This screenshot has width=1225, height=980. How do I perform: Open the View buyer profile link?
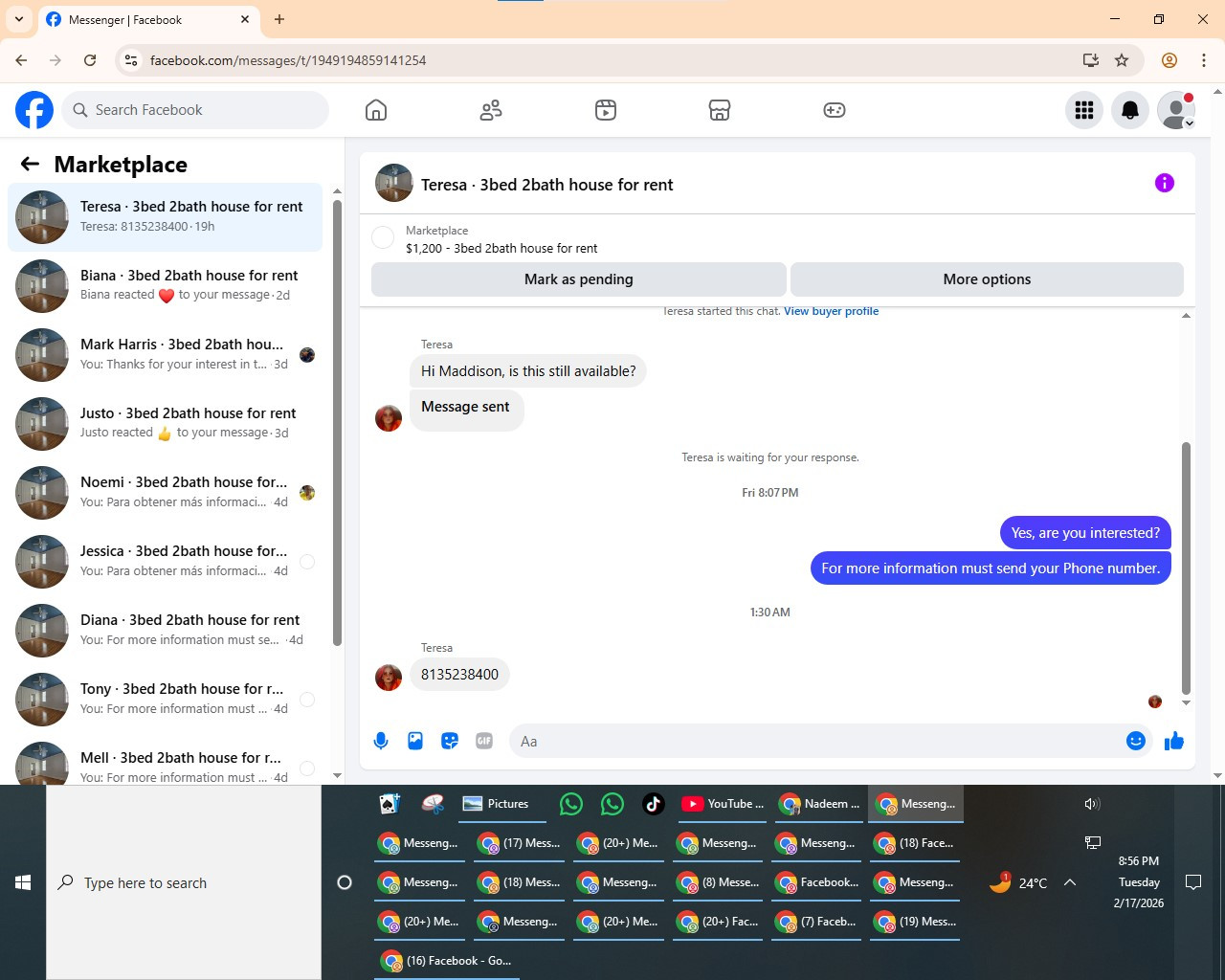point(831,311)
